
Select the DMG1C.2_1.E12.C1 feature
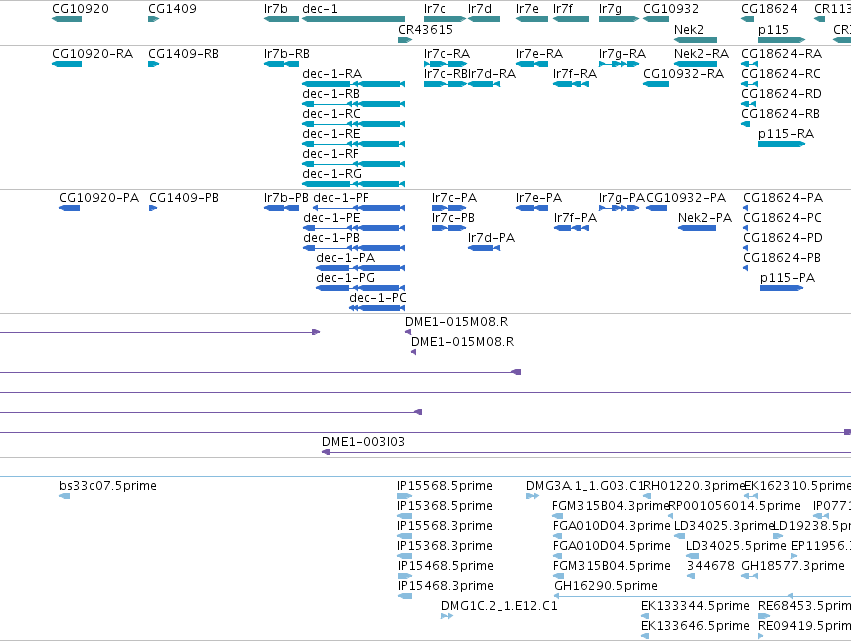447,616
